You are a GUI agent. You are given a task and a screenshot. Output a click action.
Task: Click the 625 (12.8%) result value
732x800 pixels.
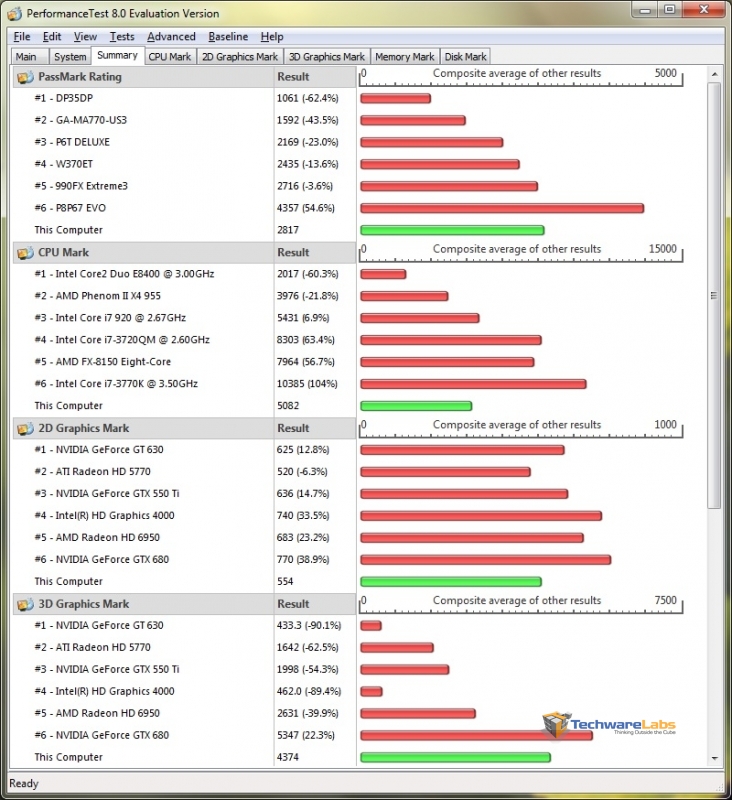pyautogui.click(x=303, y=450)
